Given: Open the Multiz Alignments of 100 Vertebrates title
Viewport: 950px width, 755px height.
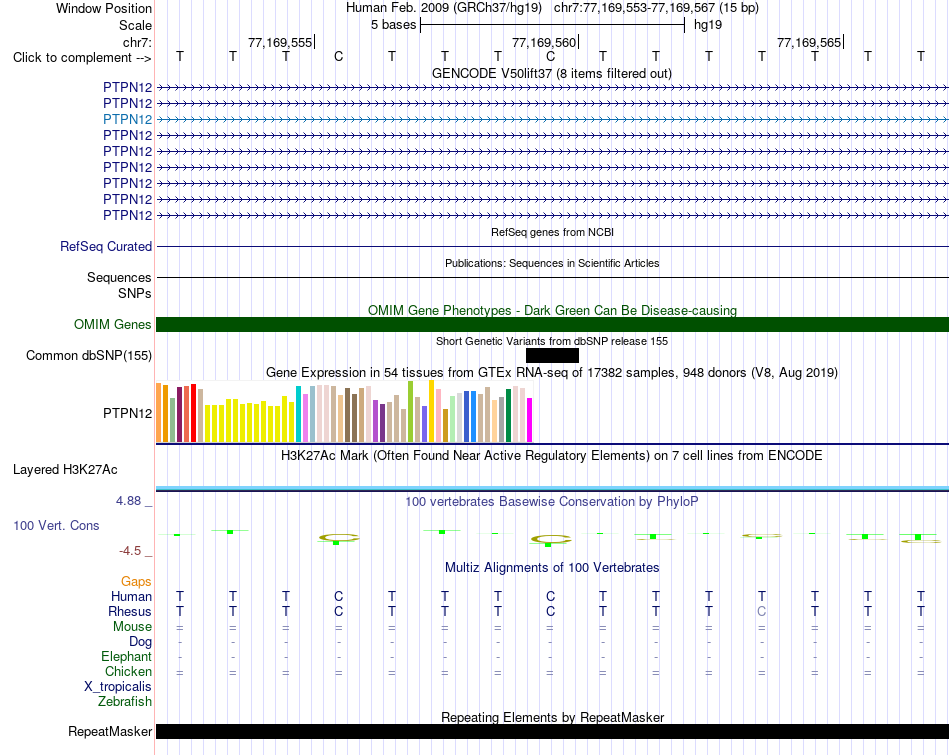Looking at the screenshot, I should 552,568.
